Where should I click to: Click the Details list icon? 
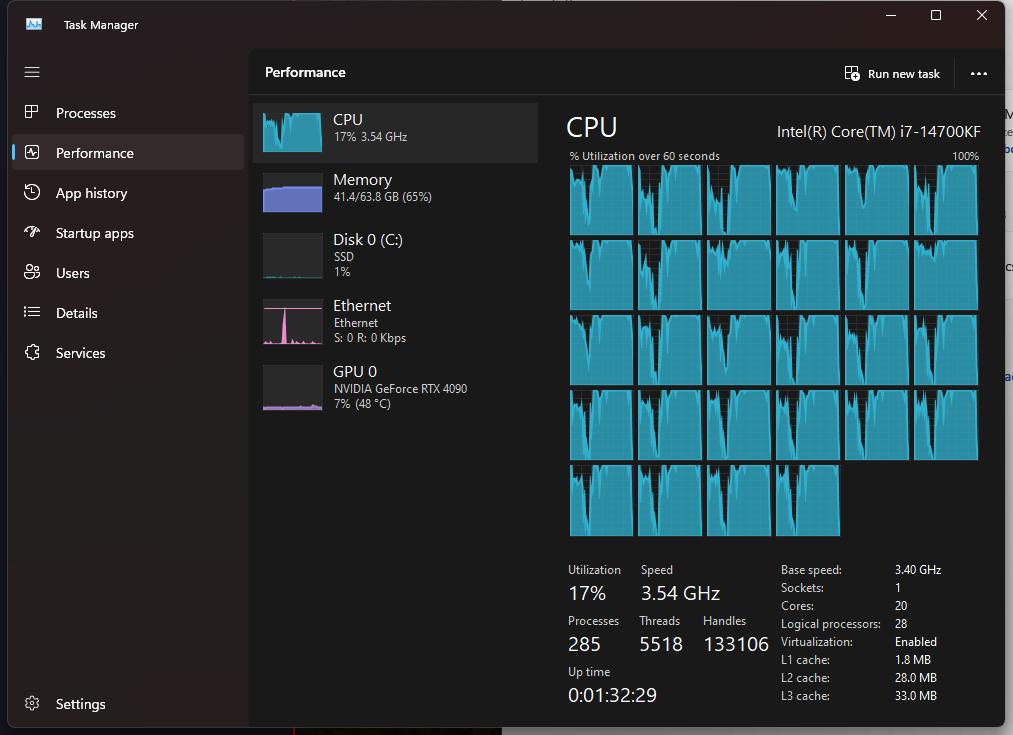[32, 312]
